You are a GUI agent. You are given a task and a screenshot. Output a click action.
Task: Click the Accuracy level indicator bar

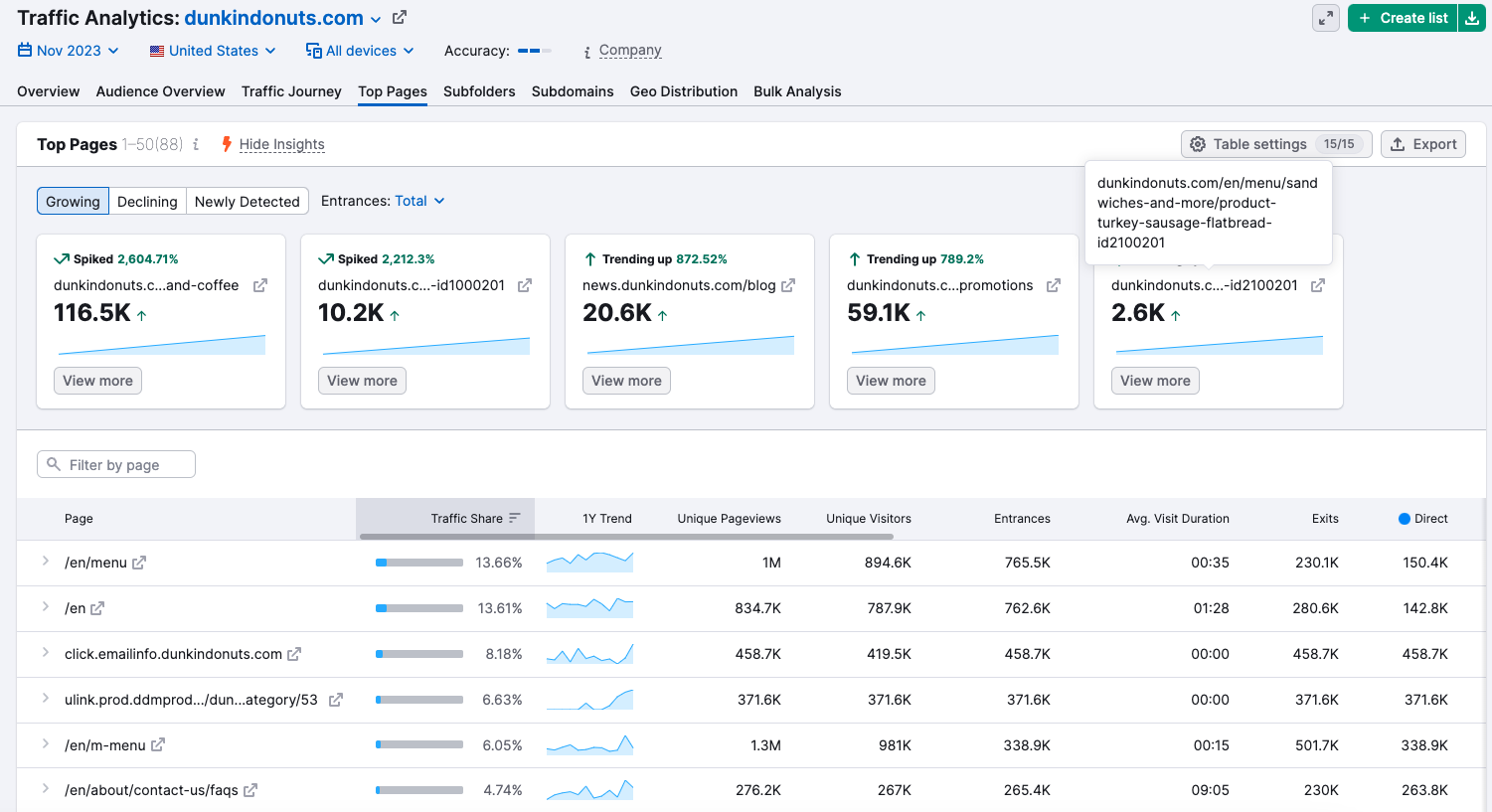coord(535,51)
